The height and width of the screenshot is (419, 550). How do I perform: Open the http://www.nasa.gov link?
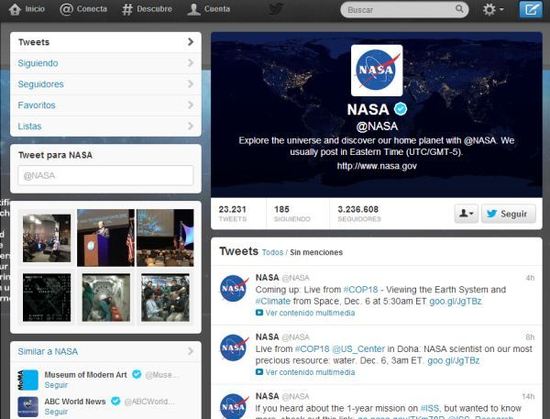[x=377, y=166]
